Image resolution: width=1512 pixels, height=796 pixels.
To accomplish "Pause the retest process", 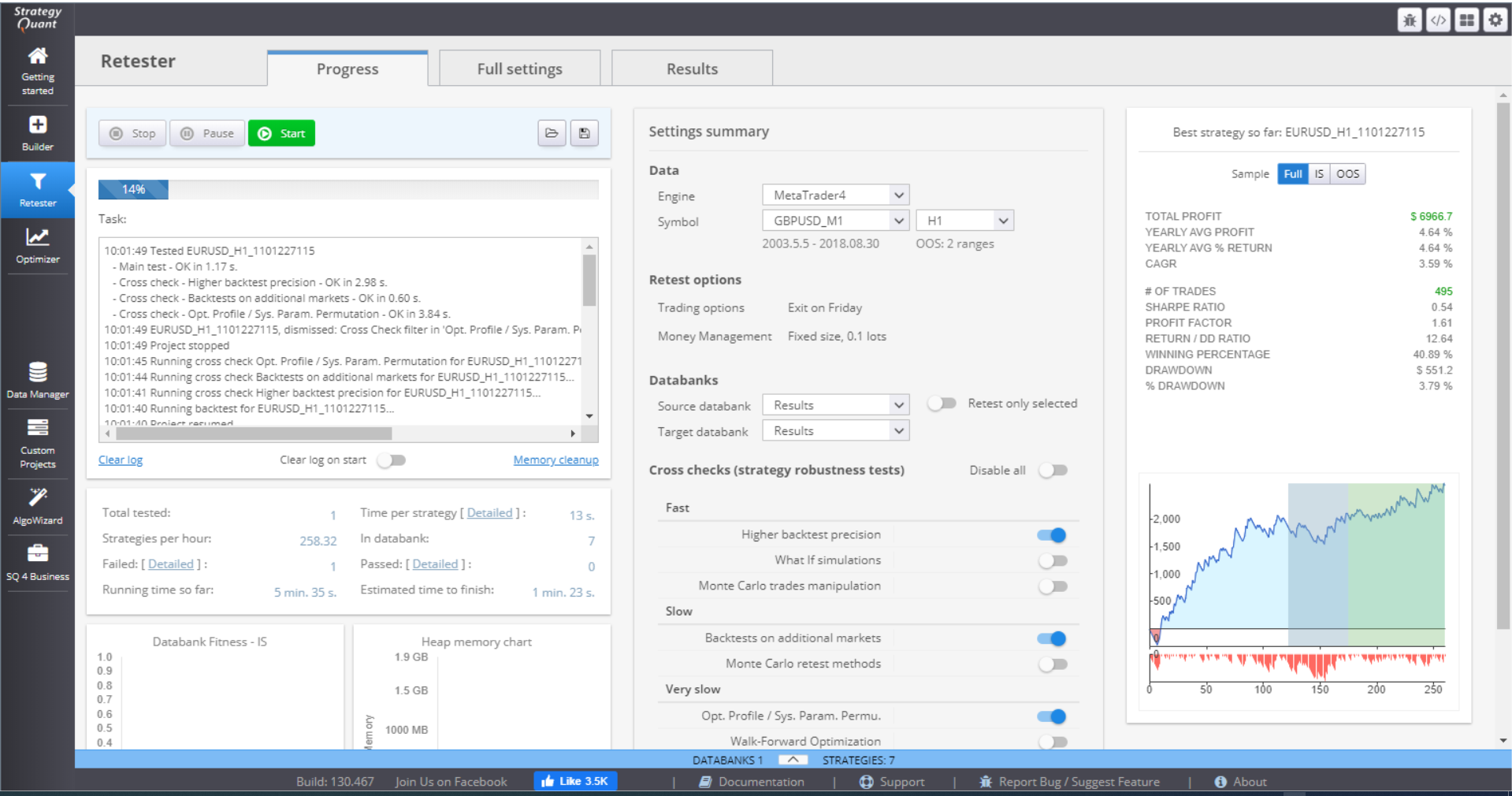I will pos(207,133).
